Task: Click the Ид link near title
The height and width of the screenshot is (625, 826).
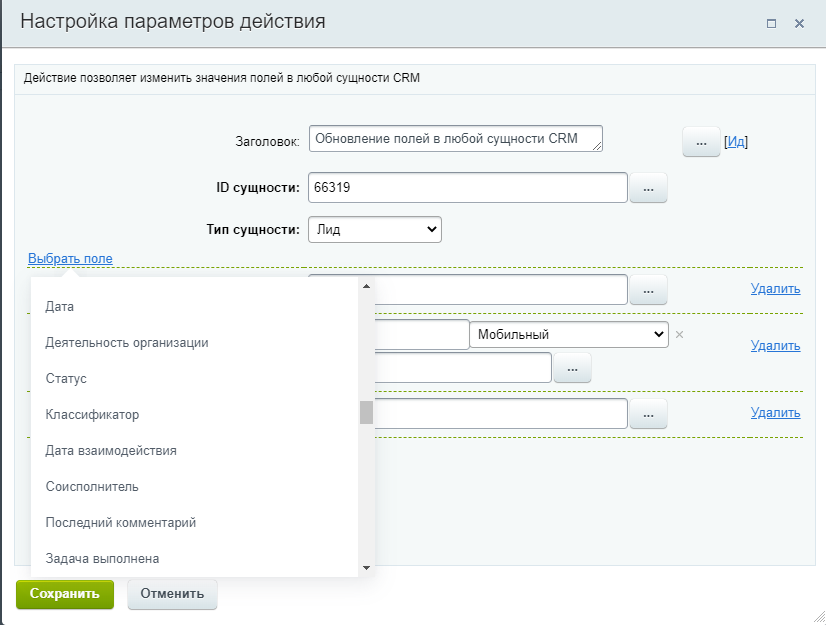Action: click(x=736, y=142)
